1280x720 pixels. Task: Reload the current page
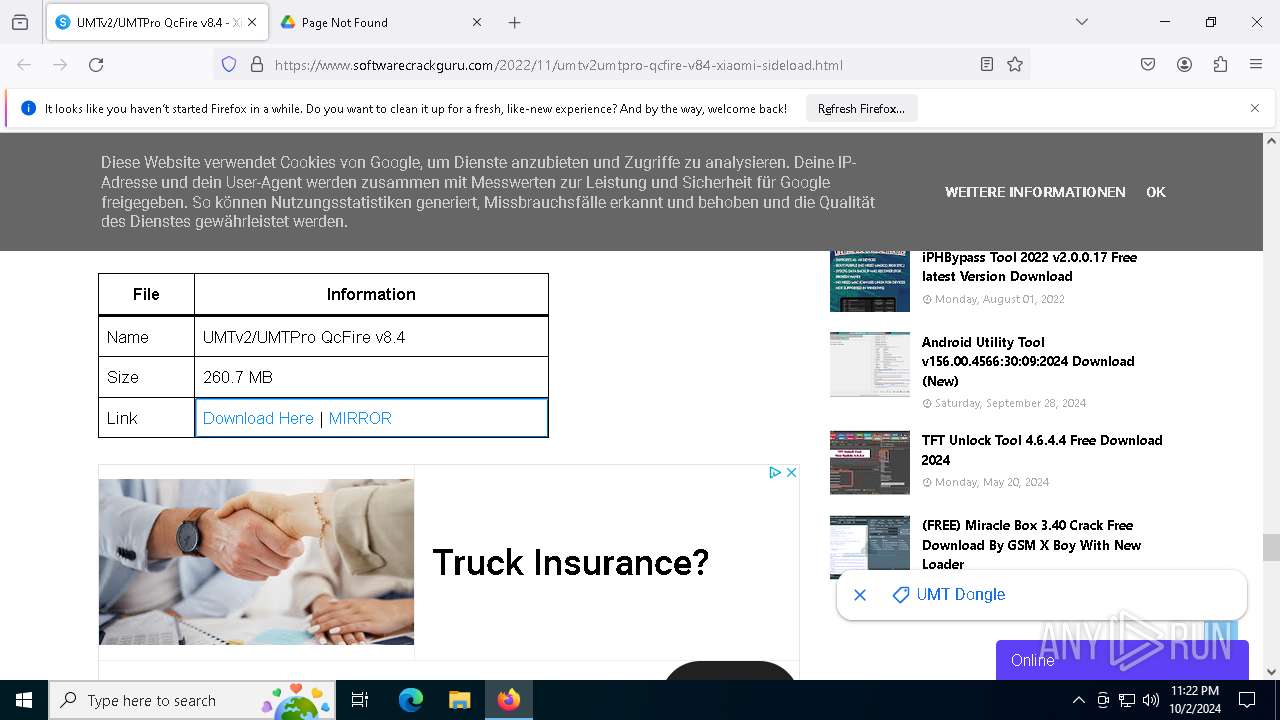(96, 64)
